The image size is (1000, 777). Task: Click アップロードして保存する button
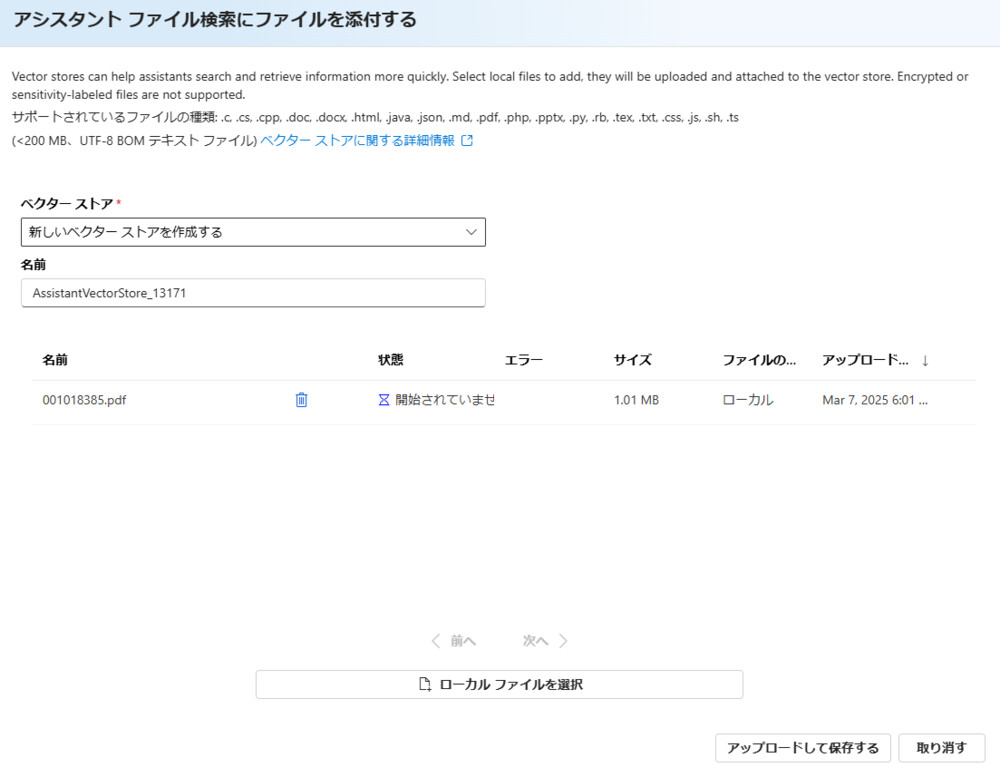[x=801, y=747]
